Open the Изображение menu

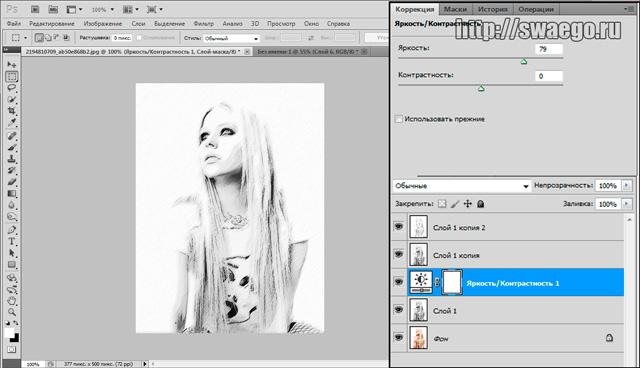pos(103,24)
